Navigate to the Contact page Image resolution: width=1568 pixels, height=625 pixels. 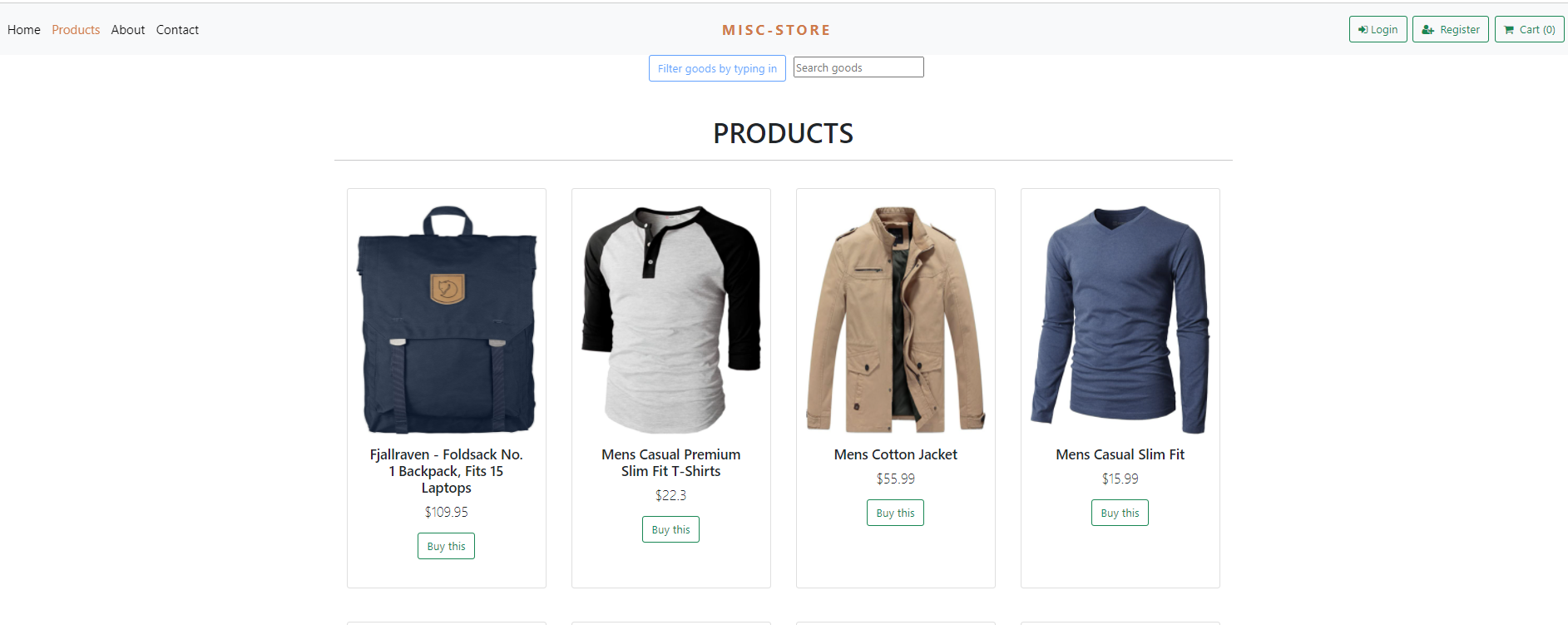(177, 30)
